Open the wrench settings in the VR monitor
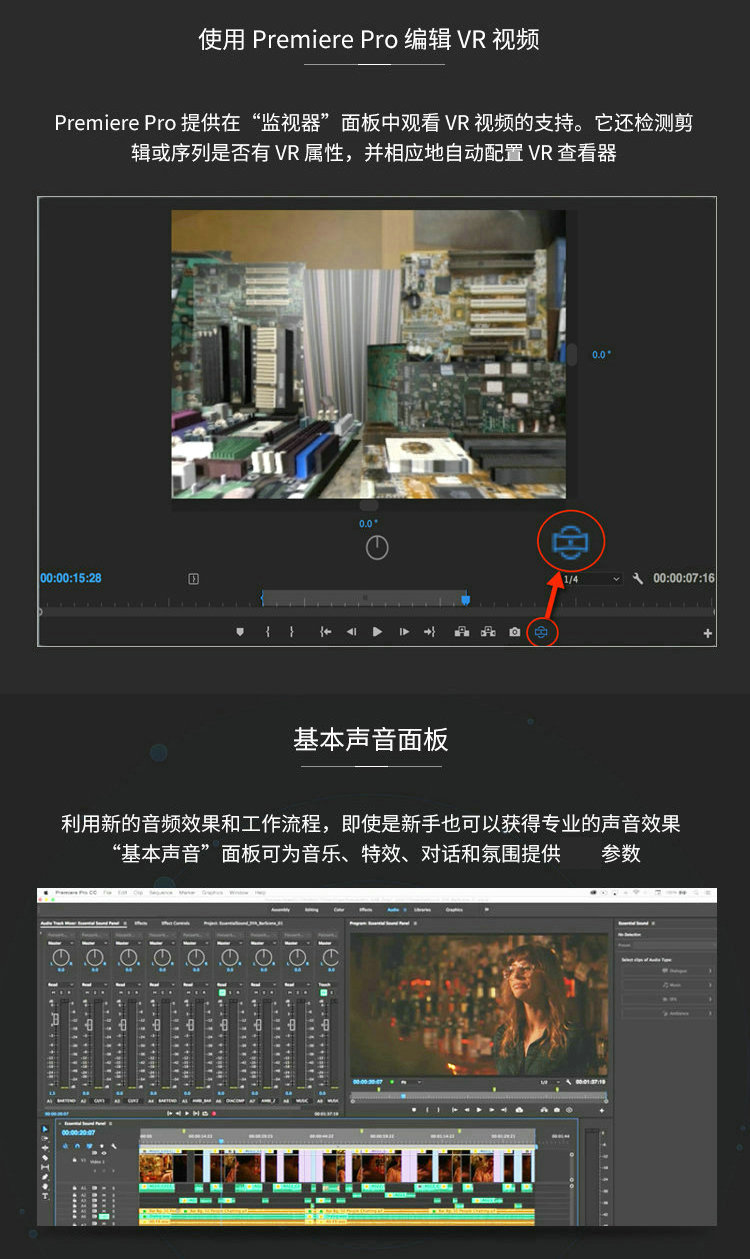Image resolution: width=750 pixels, height=1259 pixels. 638,579
